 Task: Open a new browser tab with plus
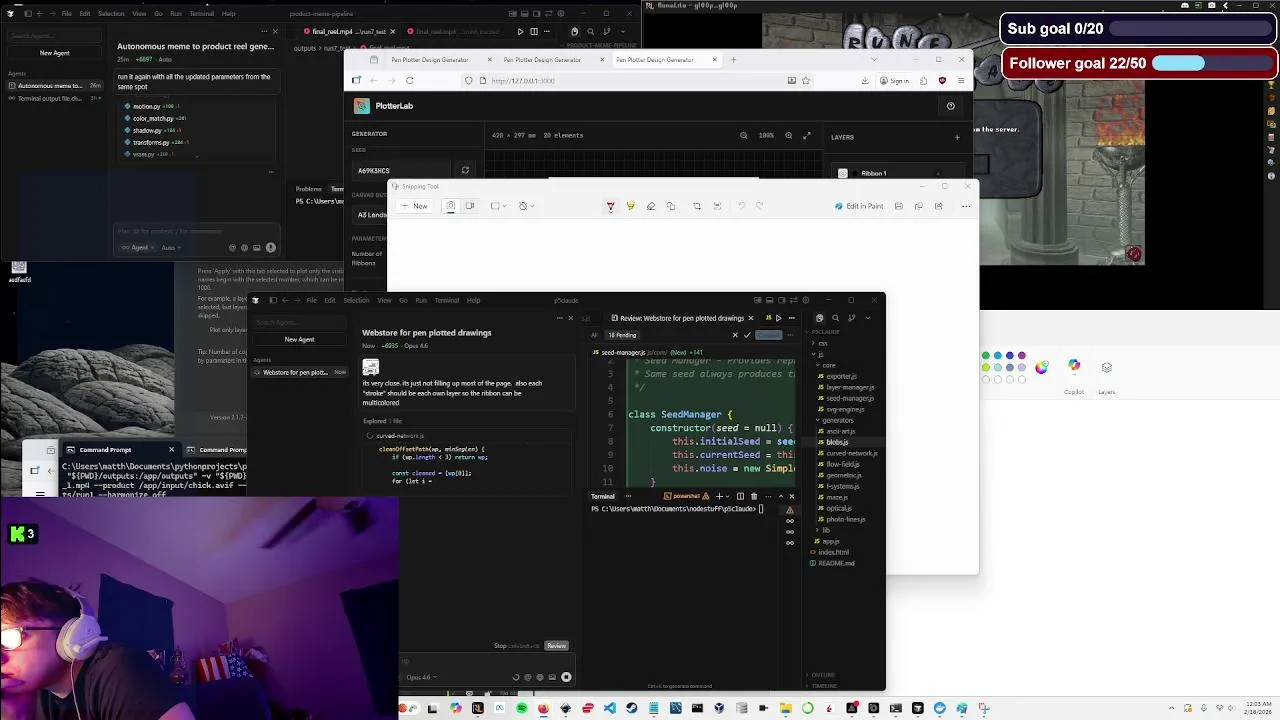(x=733, y=60)
